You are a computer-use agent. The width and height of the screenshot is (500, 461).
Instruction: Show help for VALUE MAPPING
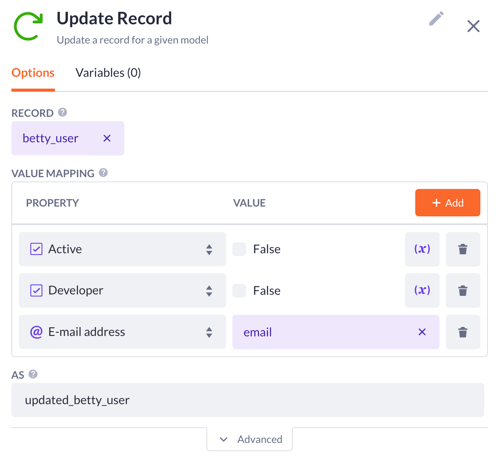click(103, 173)
